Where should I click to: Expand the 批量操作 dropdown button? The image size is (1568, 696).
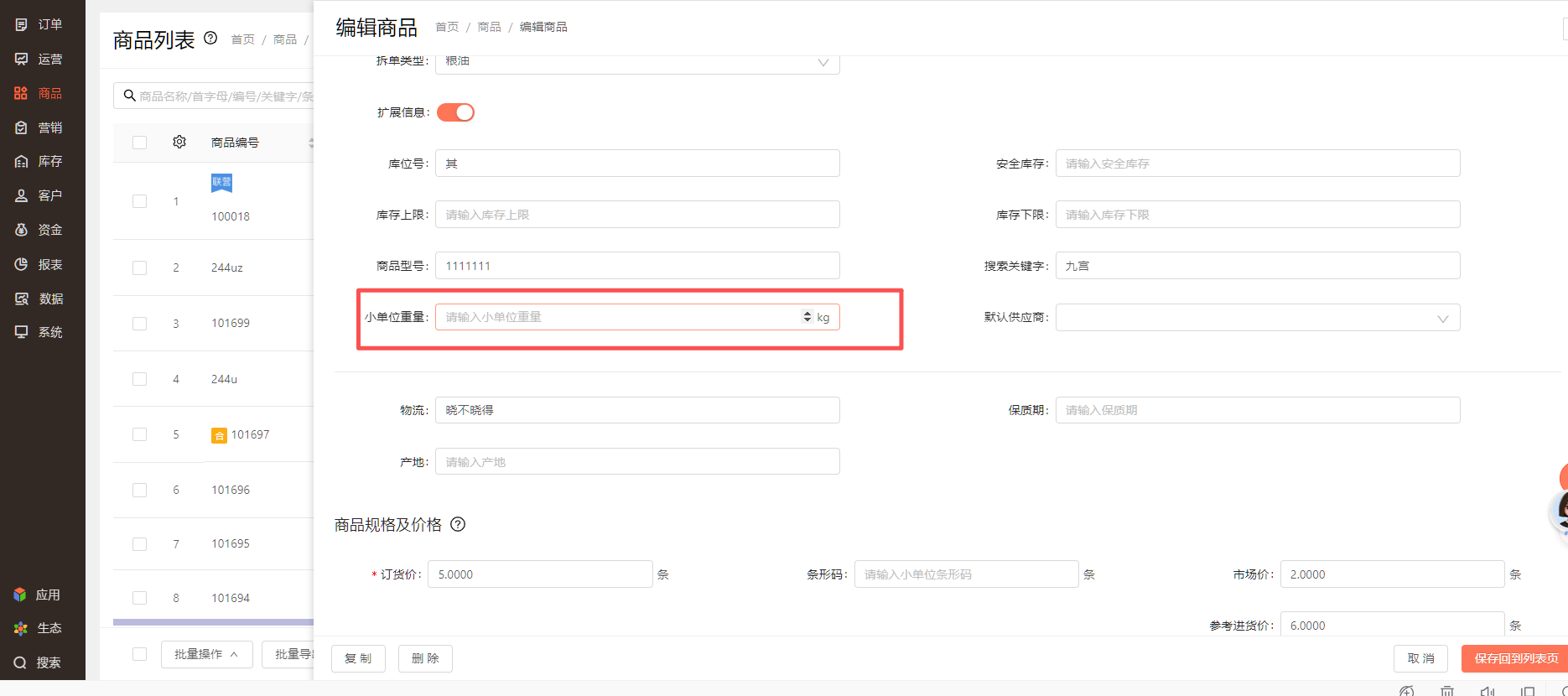coord(206,654)
